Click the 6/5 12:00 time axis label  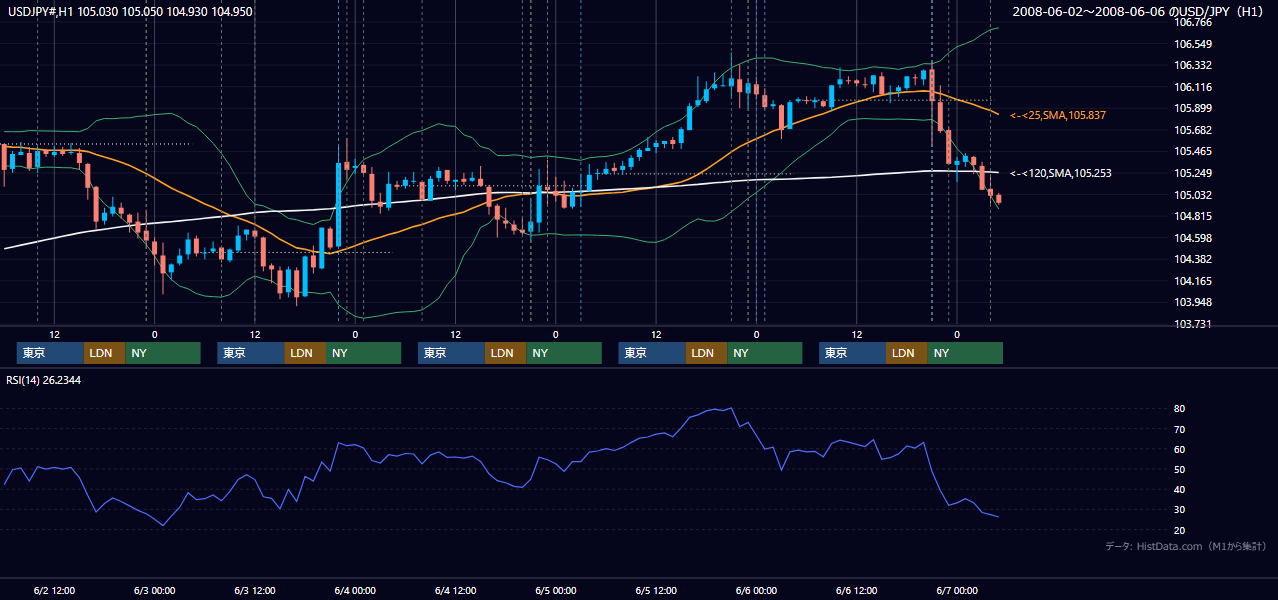(656, 590)
